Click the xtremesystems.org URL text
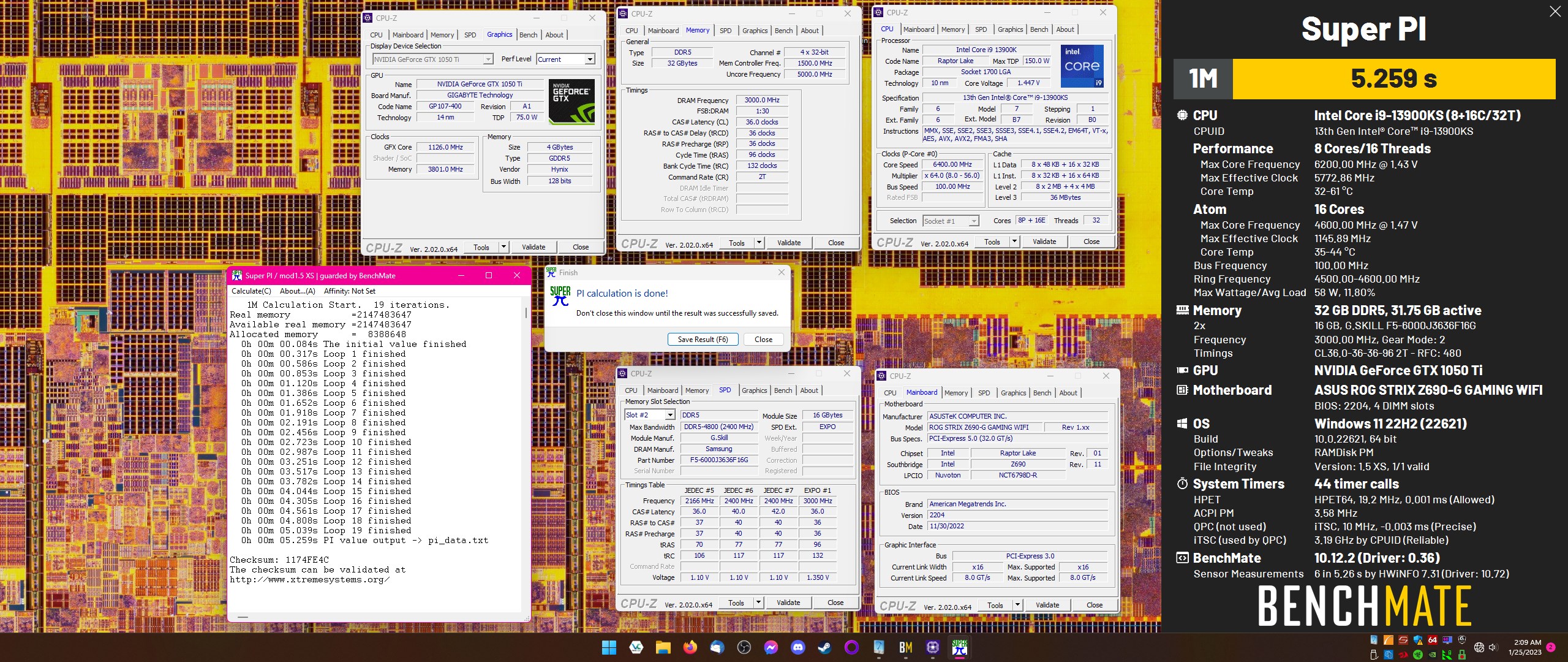Screen dimensions: 1568x662 (309, 579)
